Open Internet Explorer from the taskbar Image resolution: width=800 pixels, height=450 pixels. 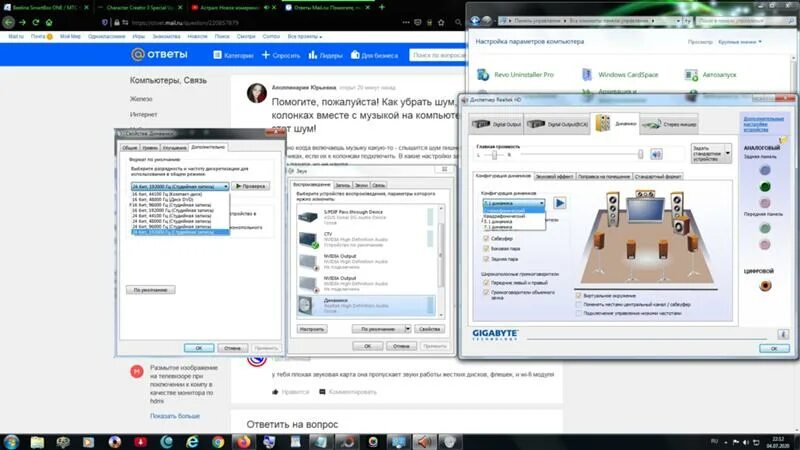pyautogui.click(x=192, y=442)
